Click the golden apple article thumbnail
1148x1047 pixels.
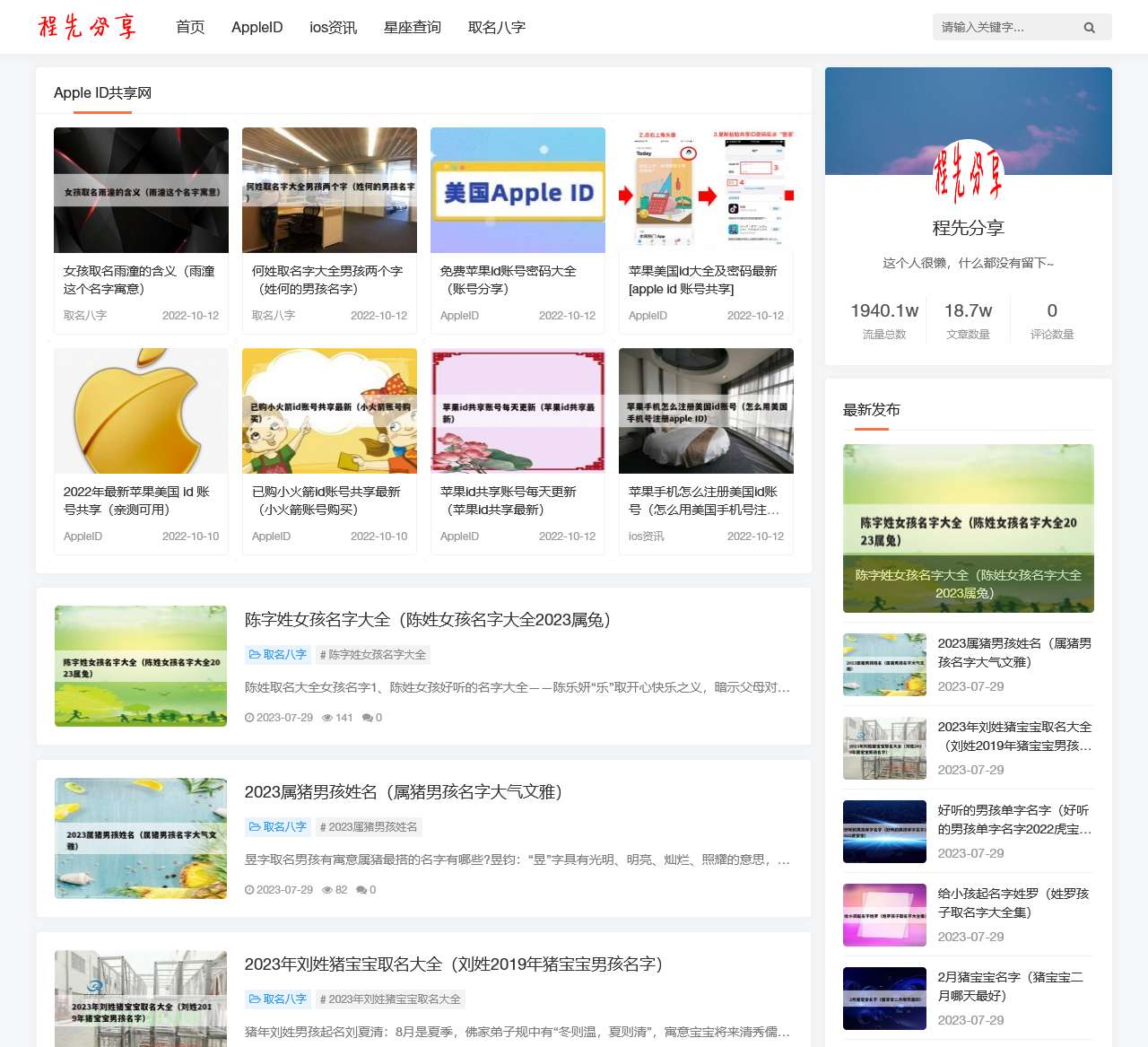tap(141, 411)
